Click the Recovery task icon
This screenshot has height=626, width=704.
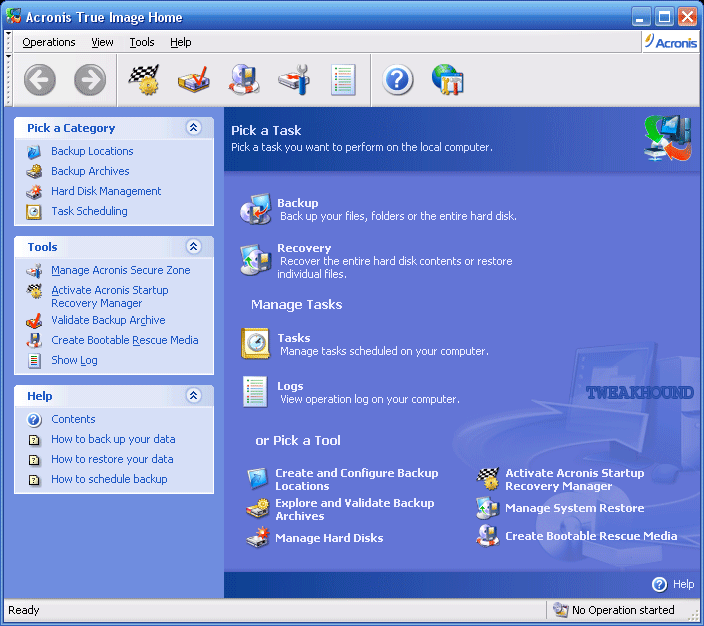(x=255, y=260)
